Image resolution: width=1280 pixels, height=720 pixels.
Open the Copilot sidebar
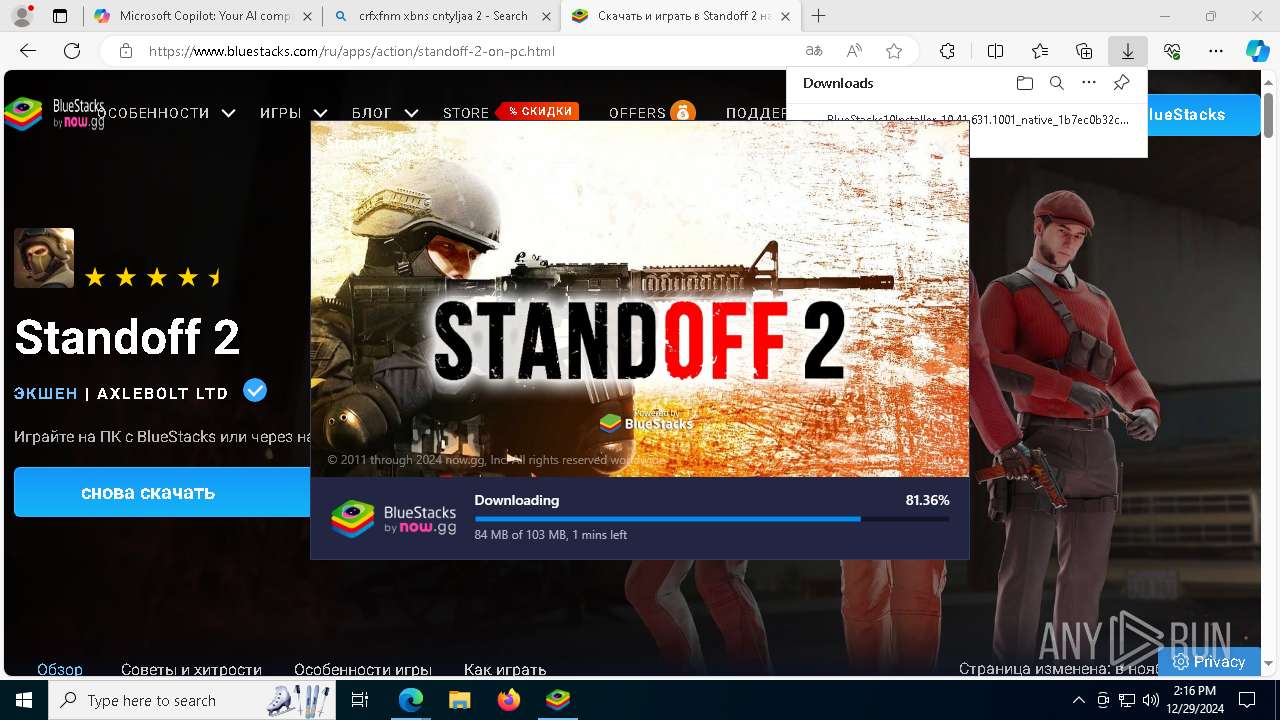1257,51
